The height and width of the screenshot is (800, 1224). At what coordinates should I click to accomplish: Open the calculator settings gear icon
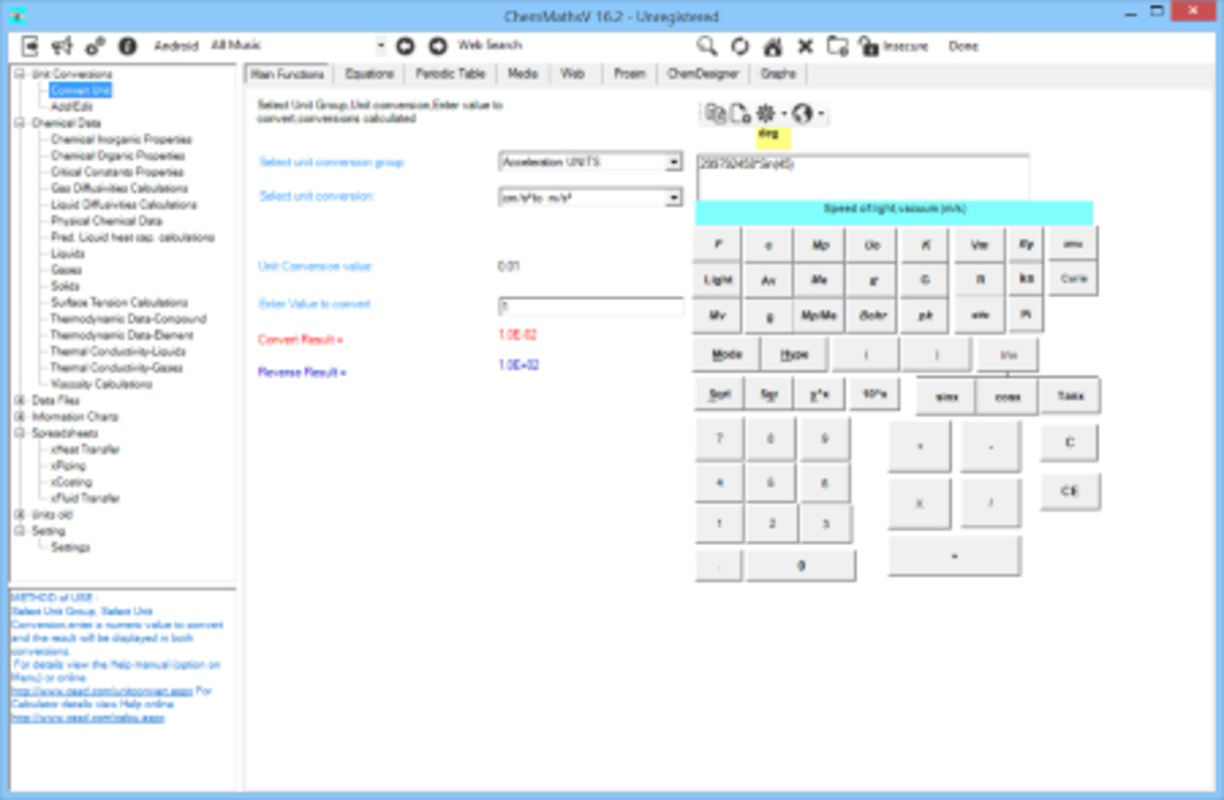765,114
